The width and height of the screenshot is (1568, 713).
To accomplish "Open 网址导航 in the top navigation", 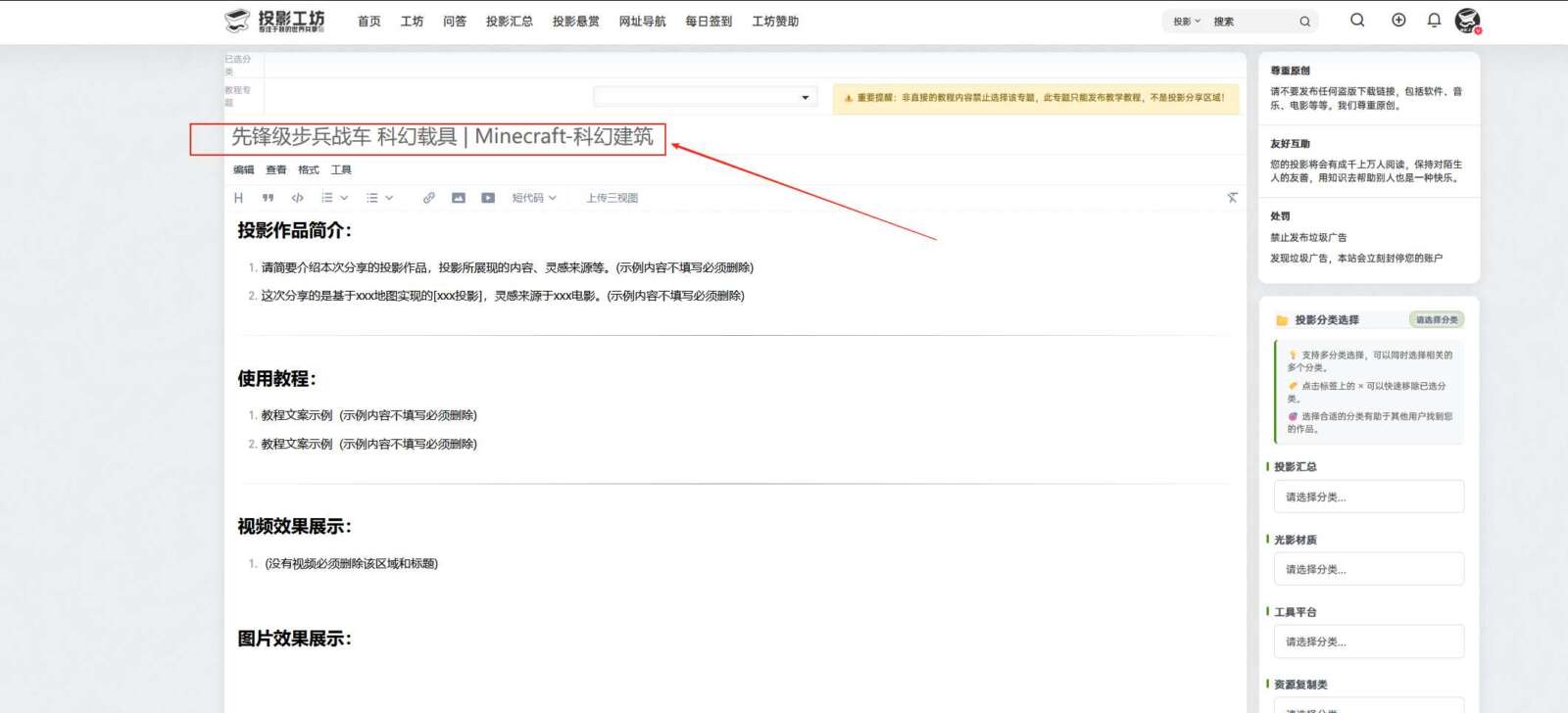I will click(642, 22).
